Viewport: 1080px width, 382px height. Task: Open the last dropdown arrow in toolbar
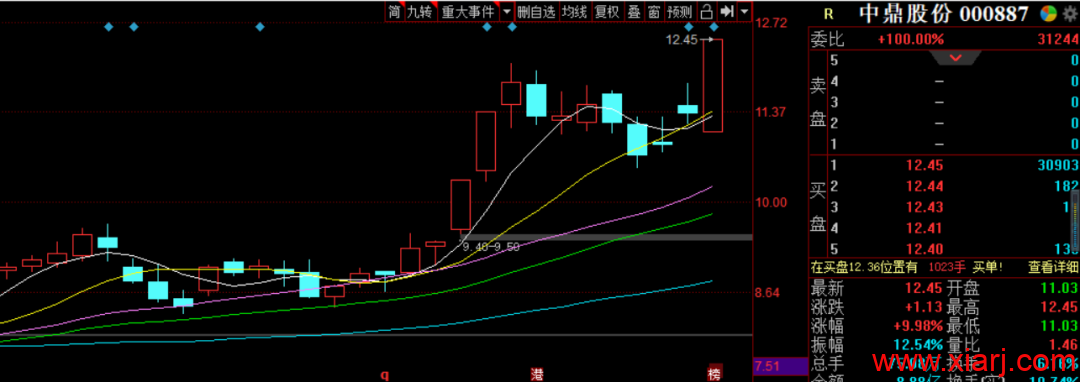click(x=744, y=11)
